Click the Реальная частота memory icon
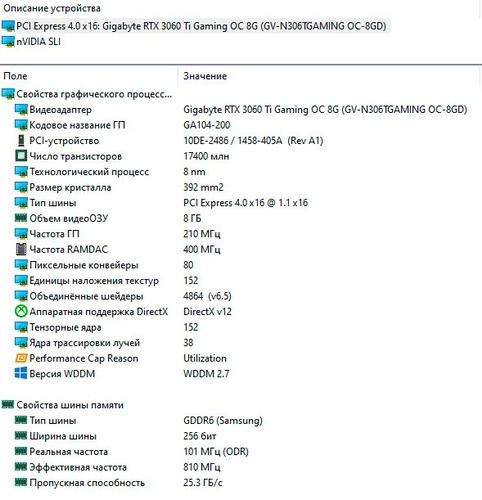Viewport: 482px width, 500px height. pos(21,451)
